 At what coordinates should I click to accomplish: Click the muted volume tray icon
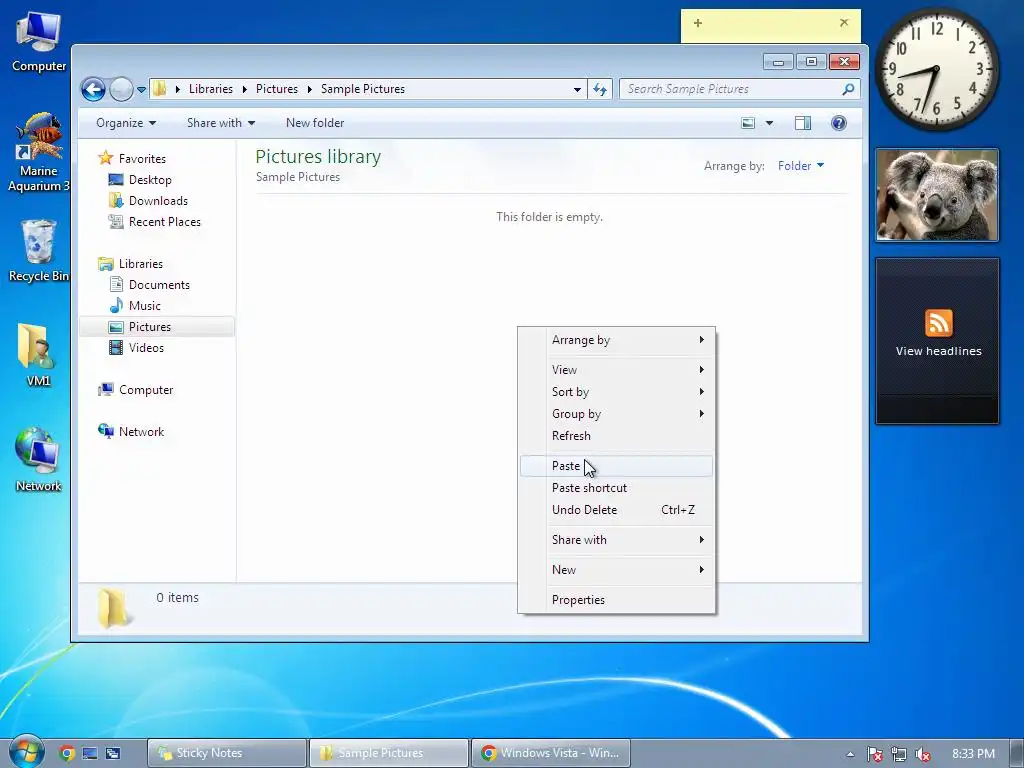(x=923, y=754)
